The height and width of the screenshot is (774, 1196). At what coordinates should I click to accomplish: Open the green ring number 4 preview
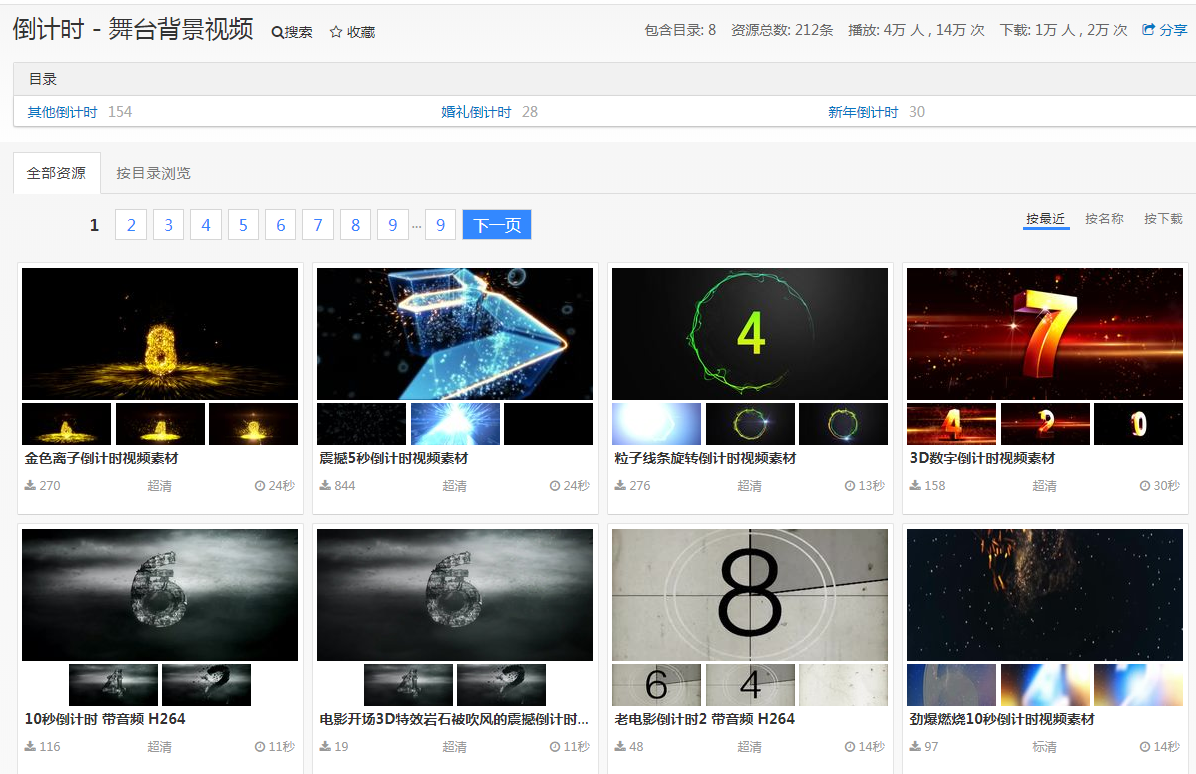tap(750, 333)
